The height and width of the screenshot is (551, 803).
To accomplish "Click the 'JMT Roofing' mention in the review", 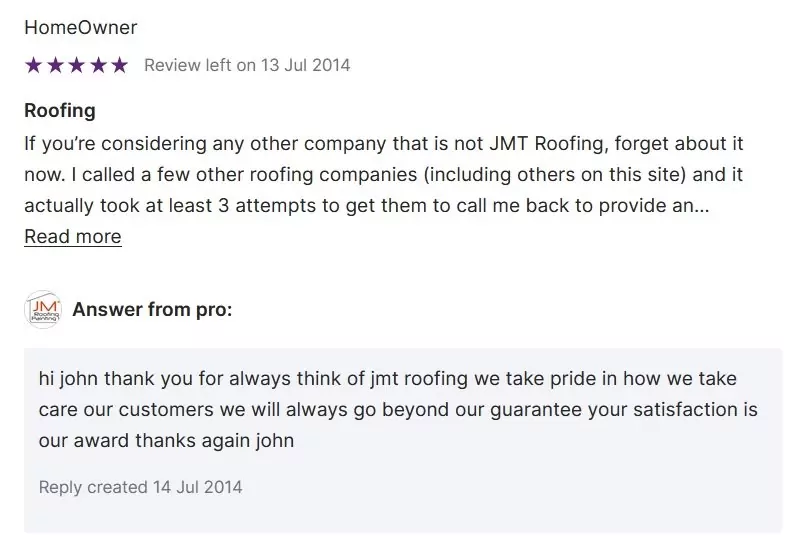I will (x=547, y=144).
